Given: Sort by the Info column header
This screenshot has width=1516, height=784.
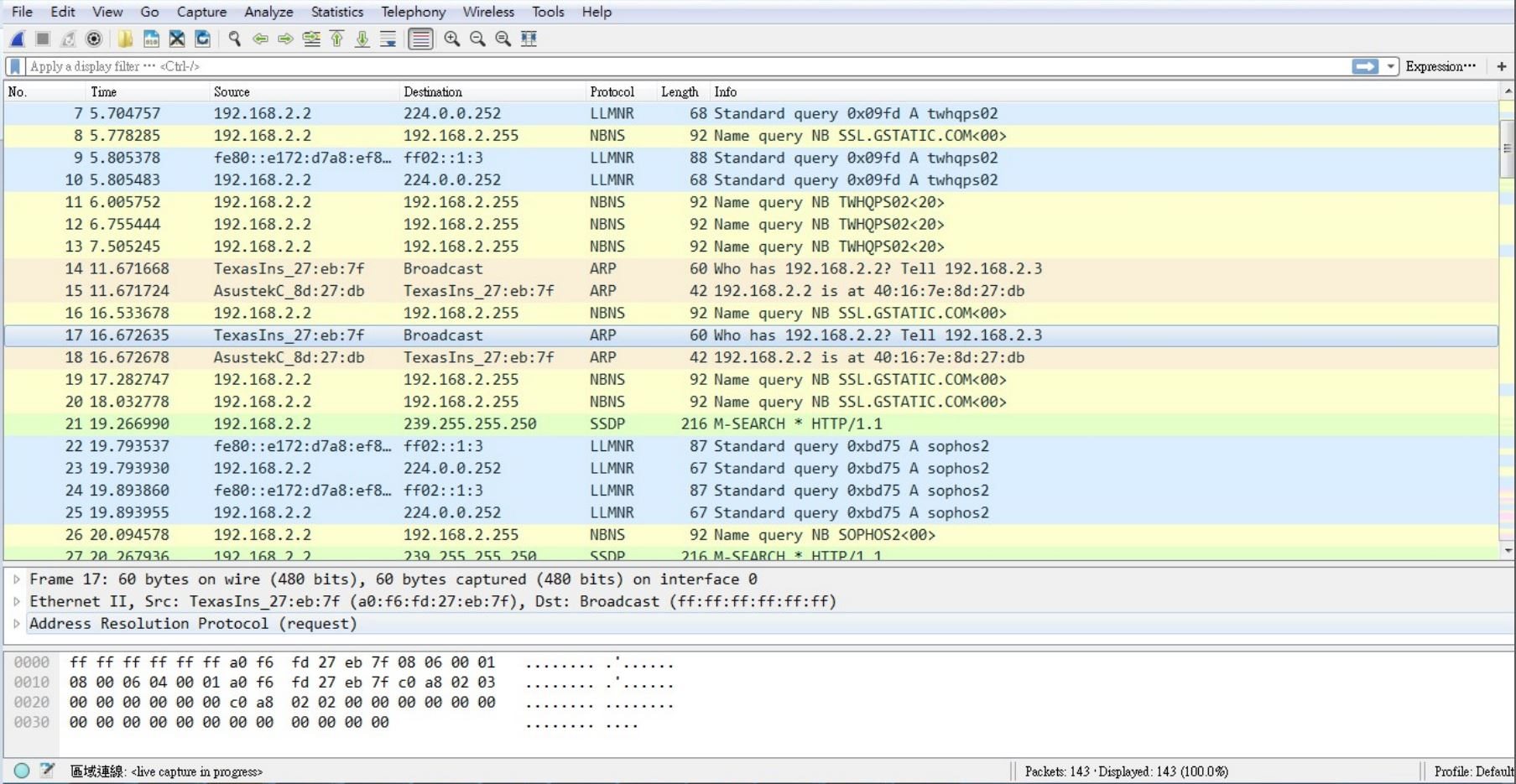Looking at the screenshot, I should pos(1104,91).
